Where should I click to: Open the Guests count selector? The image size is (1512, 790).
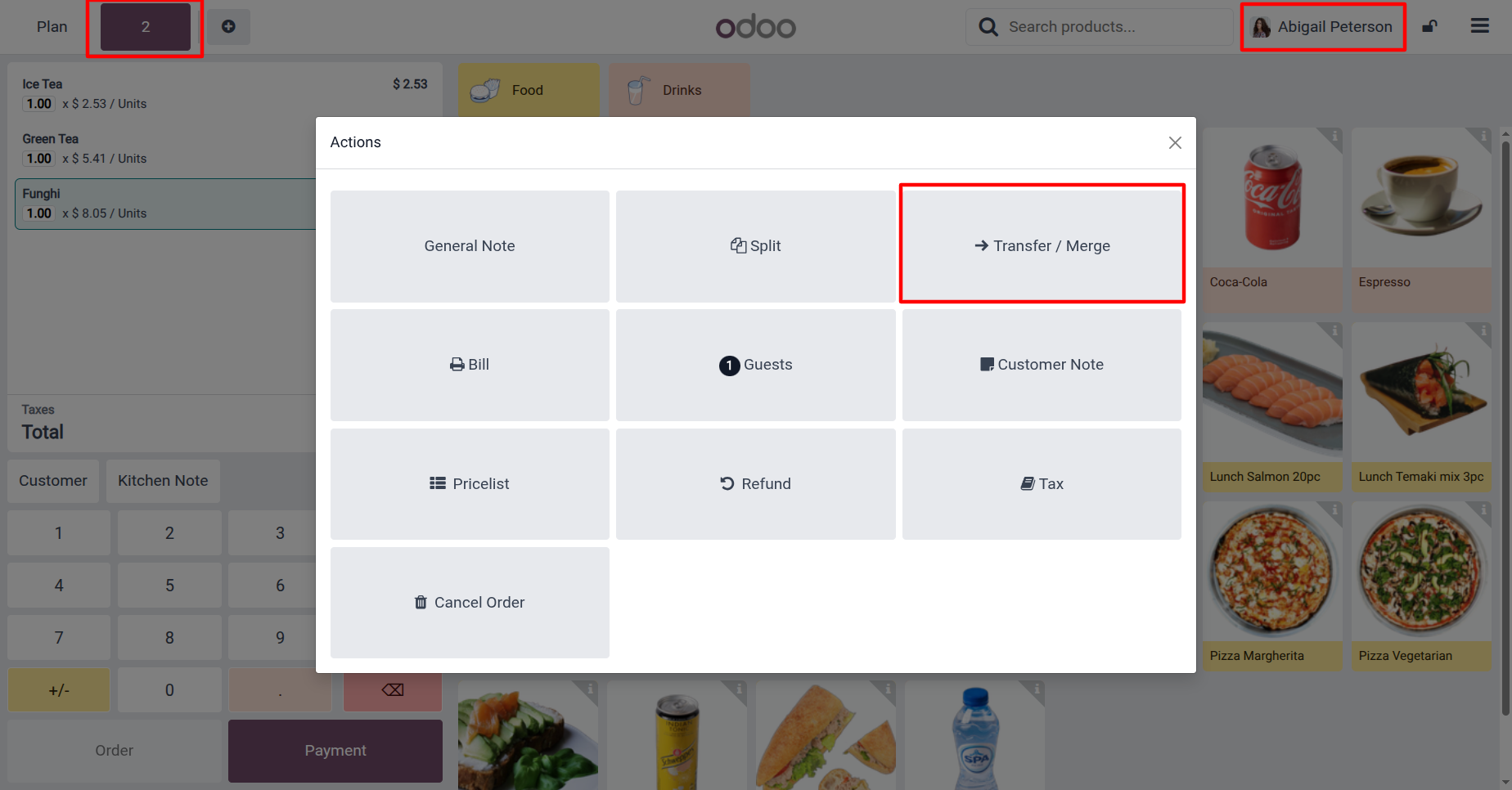[756, 365]
